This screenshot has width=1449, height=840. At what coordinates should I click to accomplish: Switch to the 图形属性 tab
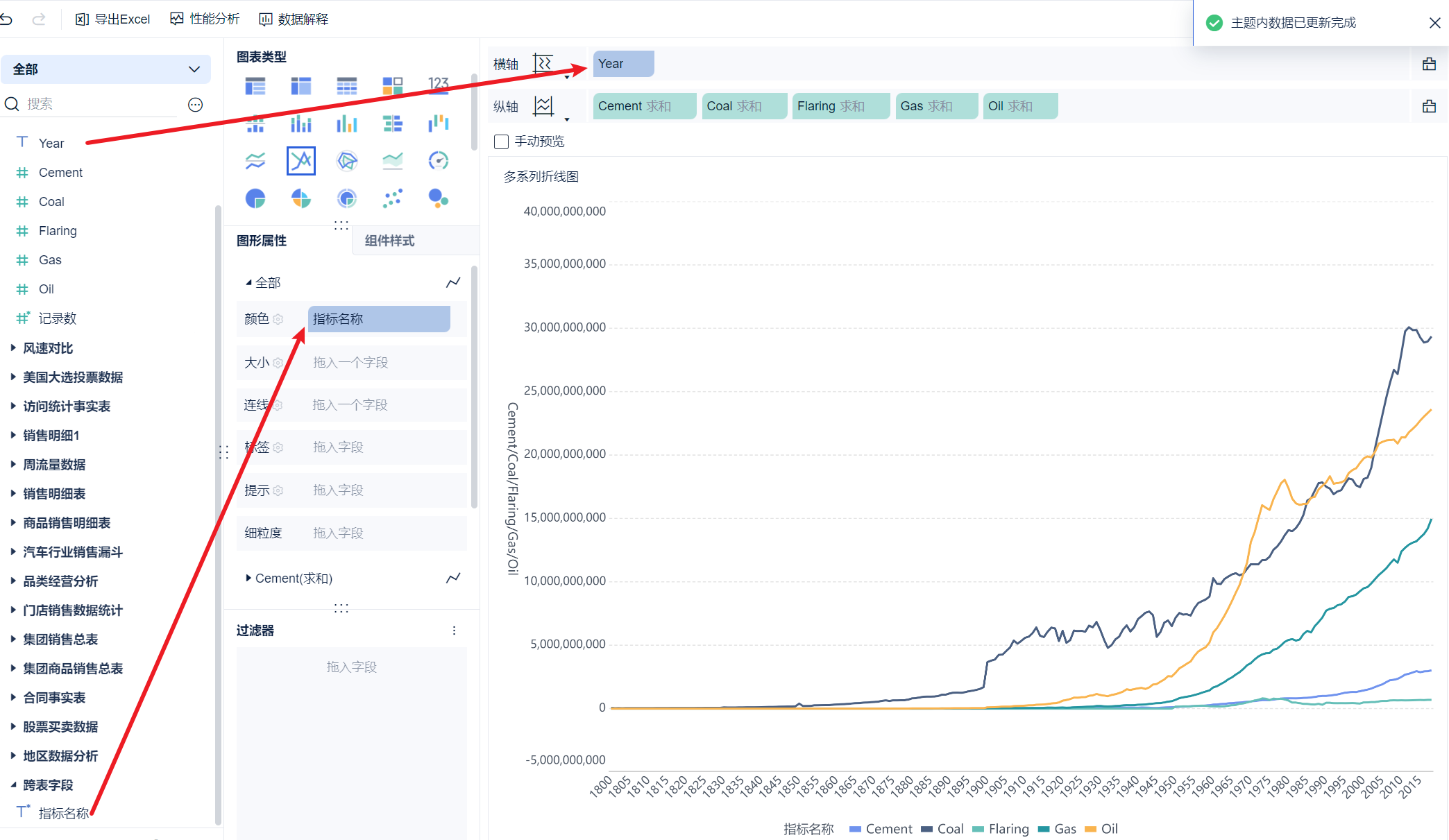click(262, 241)
